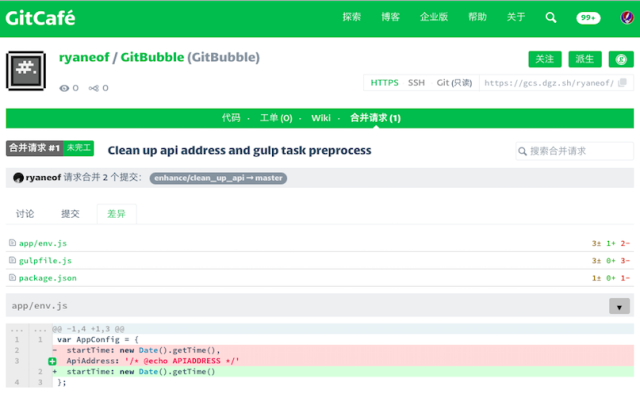Open the search magnifier in top bar
640x394 pixels.
[x=551, y=18]
